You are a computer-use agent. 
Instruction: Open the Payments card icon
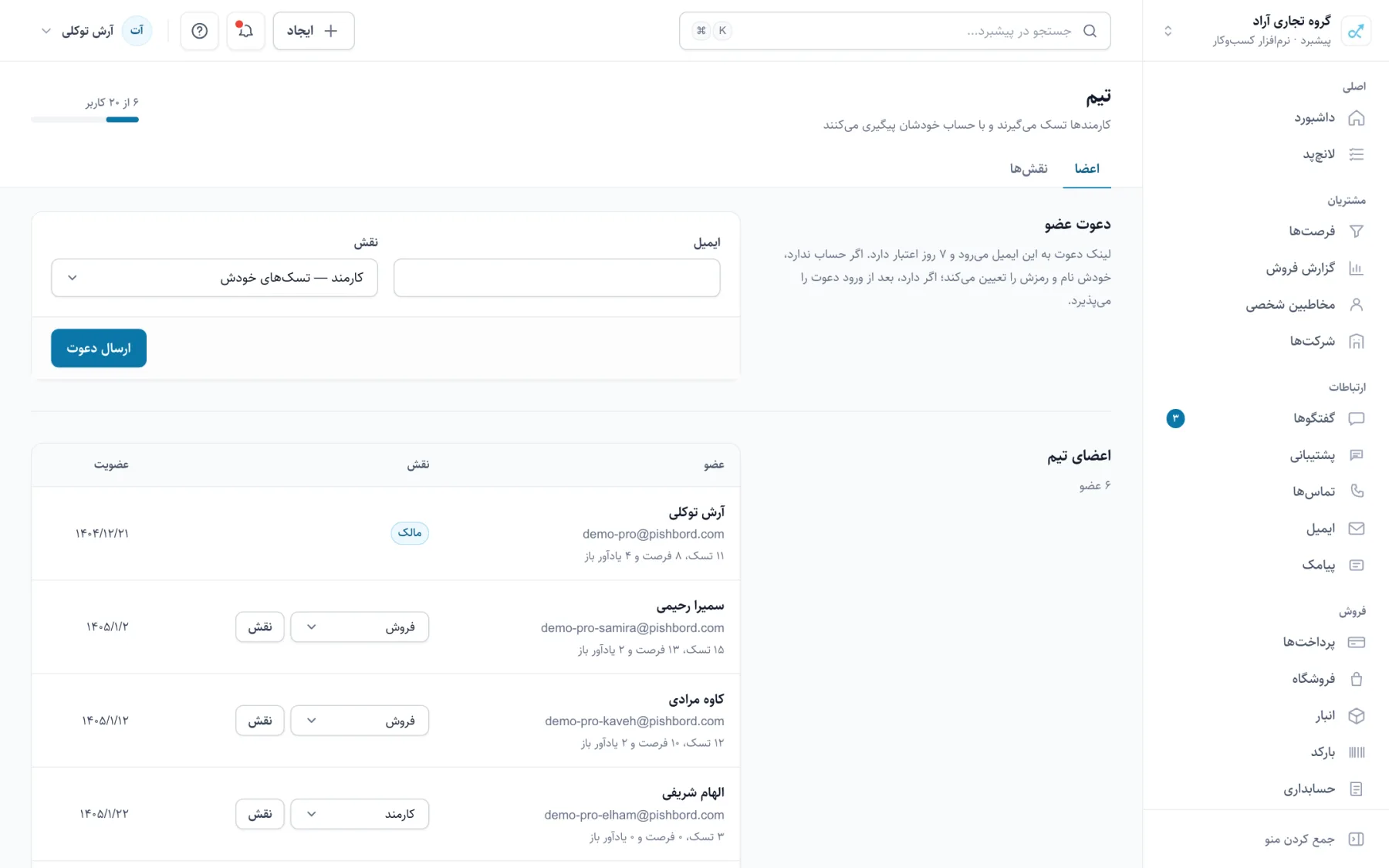[x=1356, y=642]
